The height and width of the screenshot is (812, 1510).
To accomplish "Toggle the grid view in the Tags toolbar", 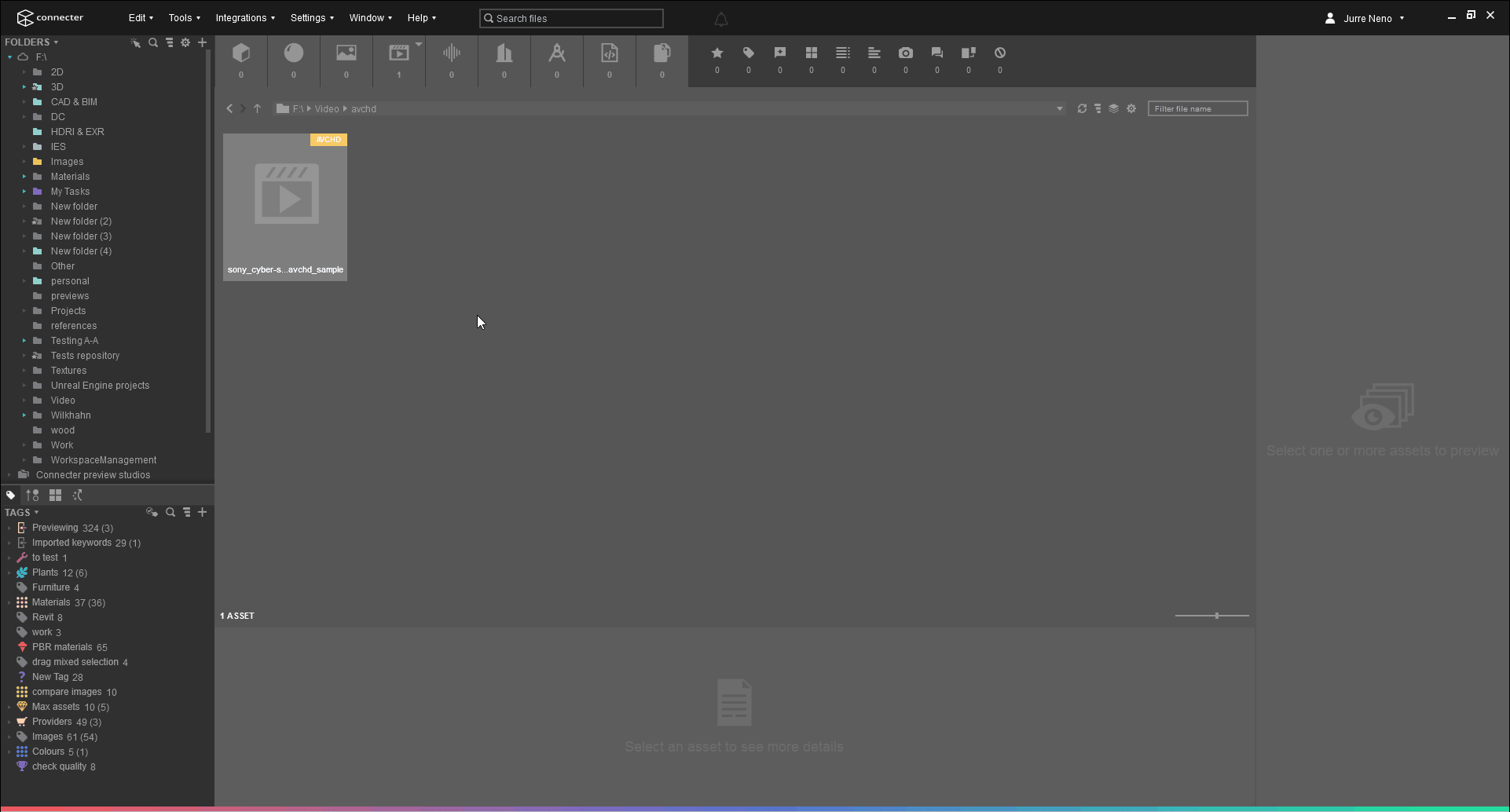I will pyautogui.click(x=55, y=495).
